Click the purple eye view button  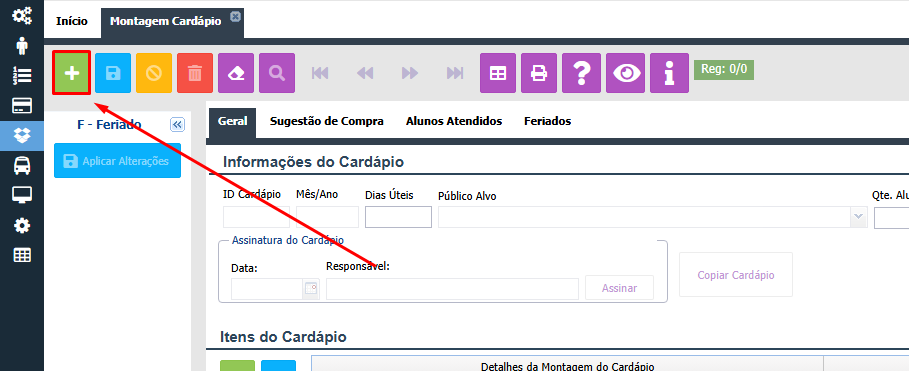(626, 73)
